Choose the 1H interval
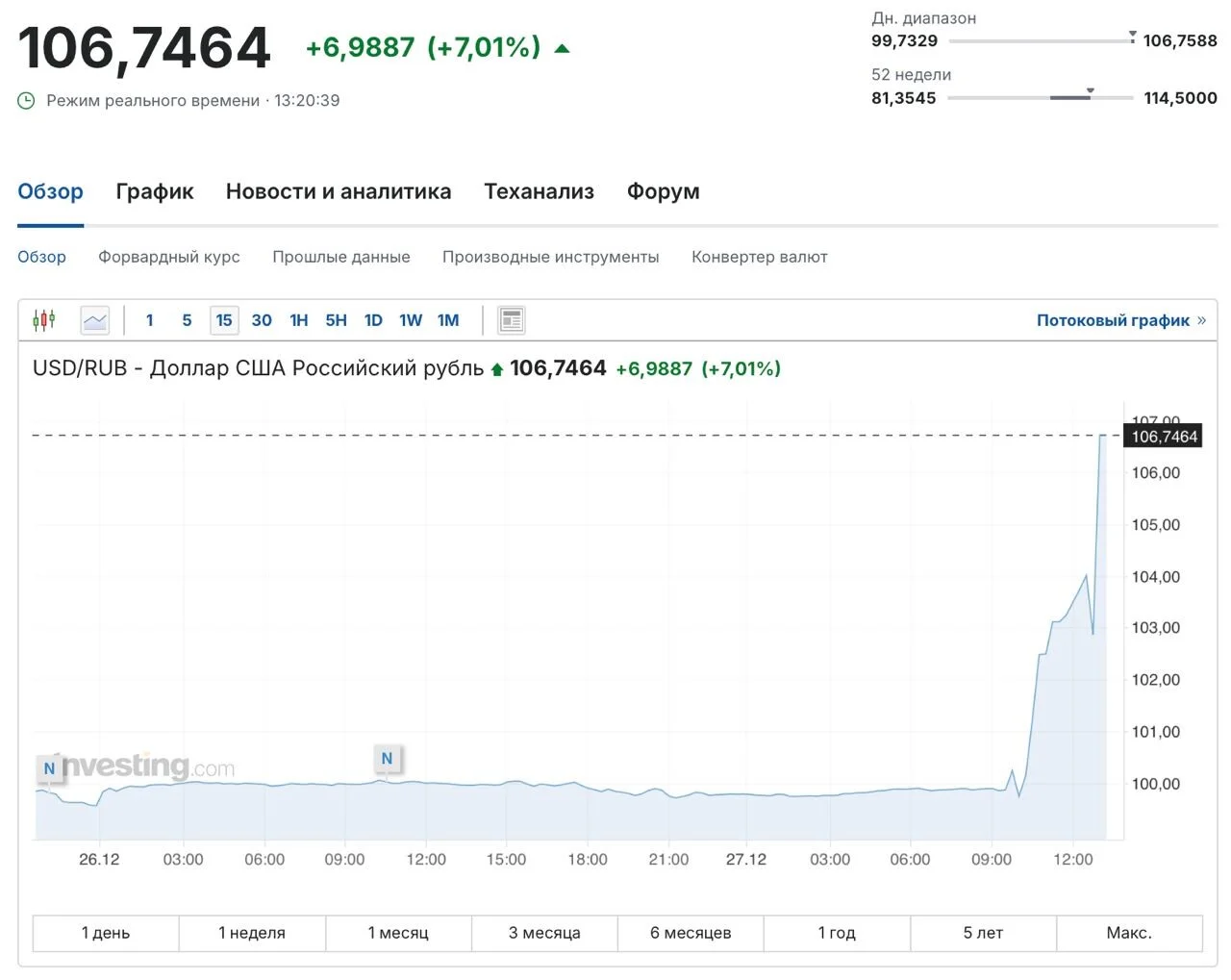Screen dimensions: 1231x980 click(x=299, y=320)
